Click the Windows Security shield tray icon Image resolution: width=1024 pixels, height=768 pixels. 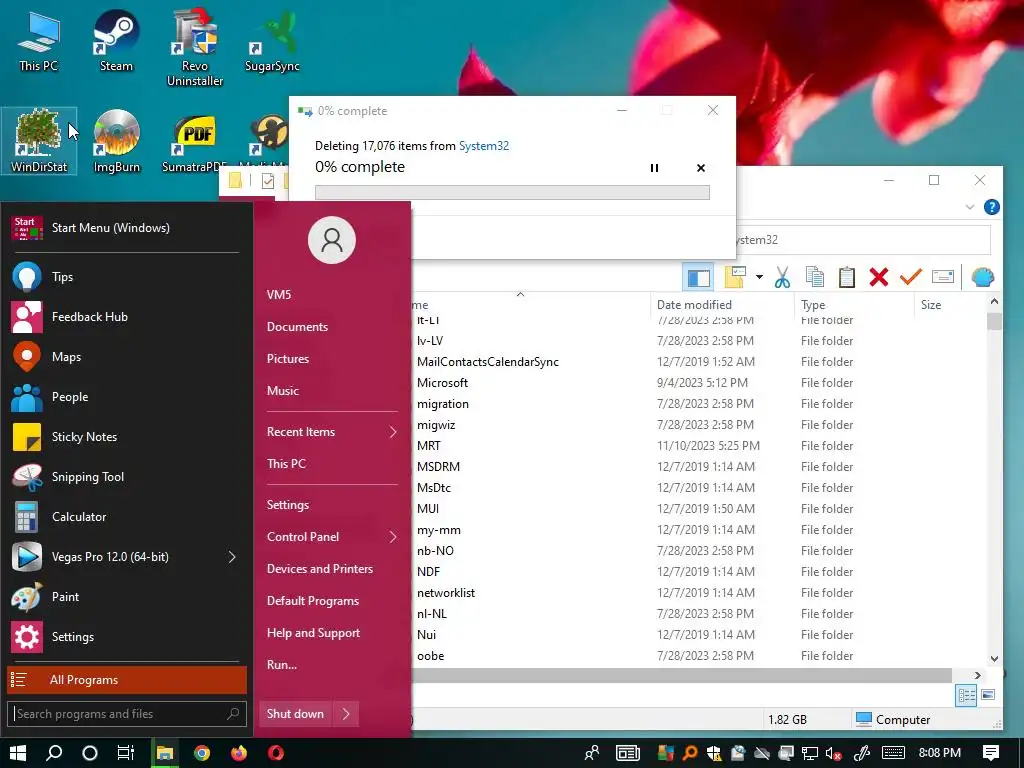714,754
